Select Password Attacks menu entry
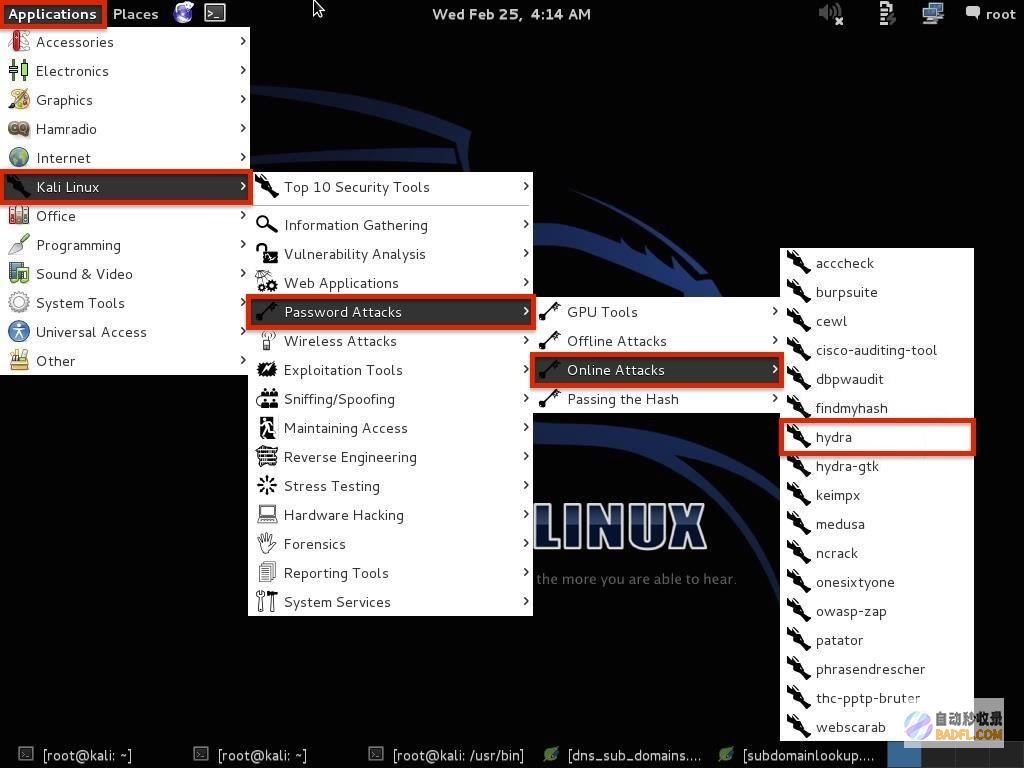This screenshot has height=768, width=1024. pyautogui.click(x=391, y=312)
